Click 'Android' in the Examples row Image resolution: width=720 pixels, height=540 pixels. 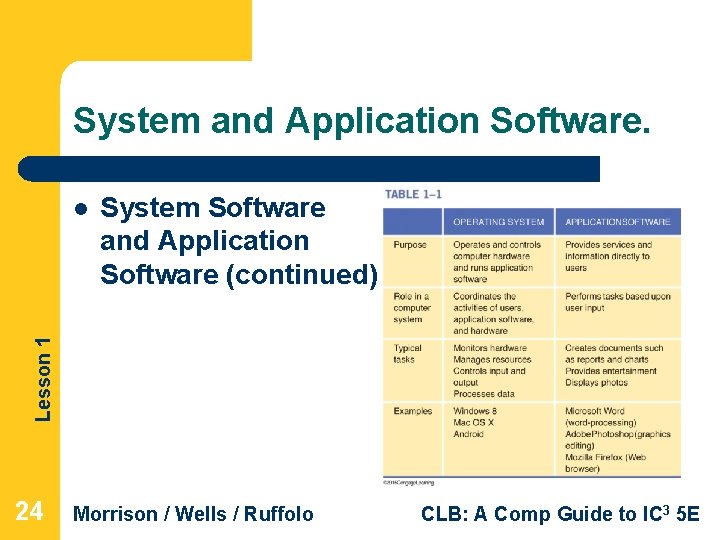tap(468, 434)
